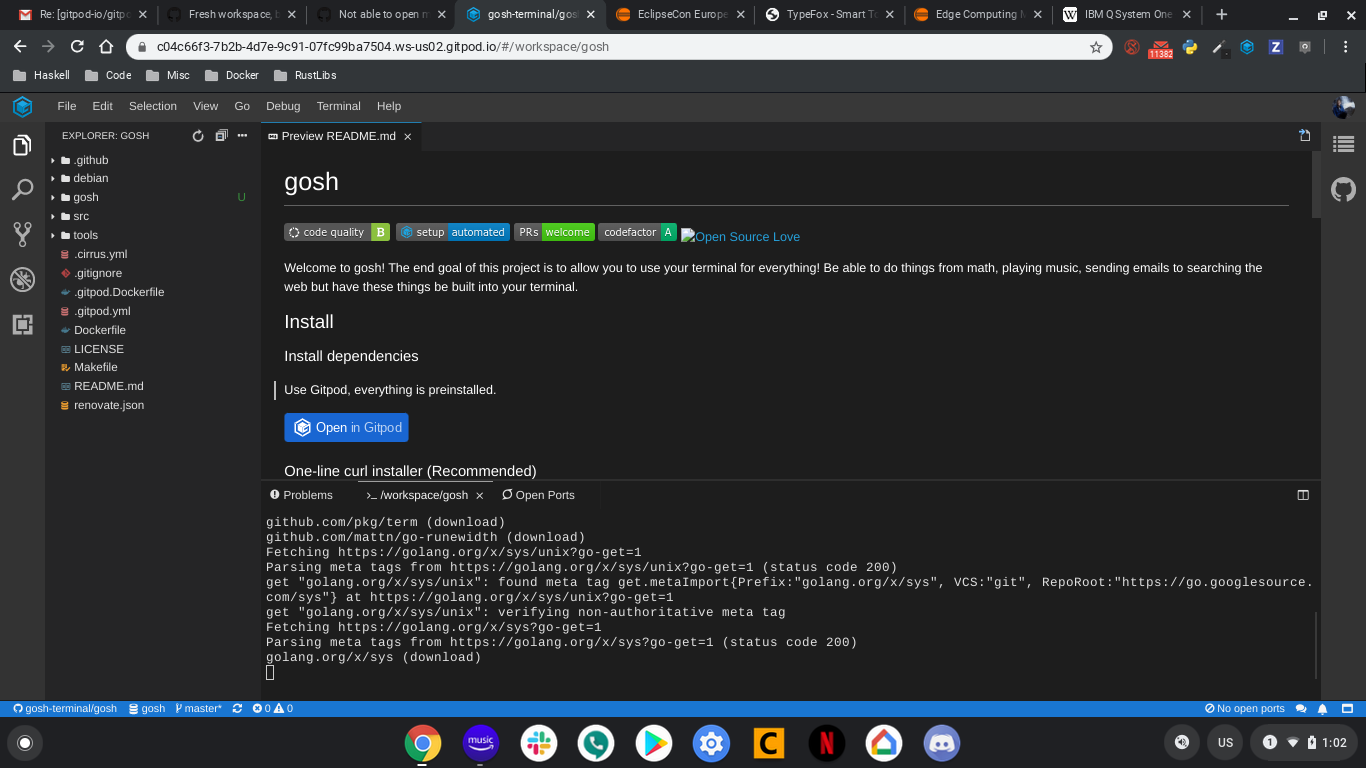Screen dimensions: 1366x768
Task: Open the Extensions view in the activity bar
Action: [x=22, y=324]
